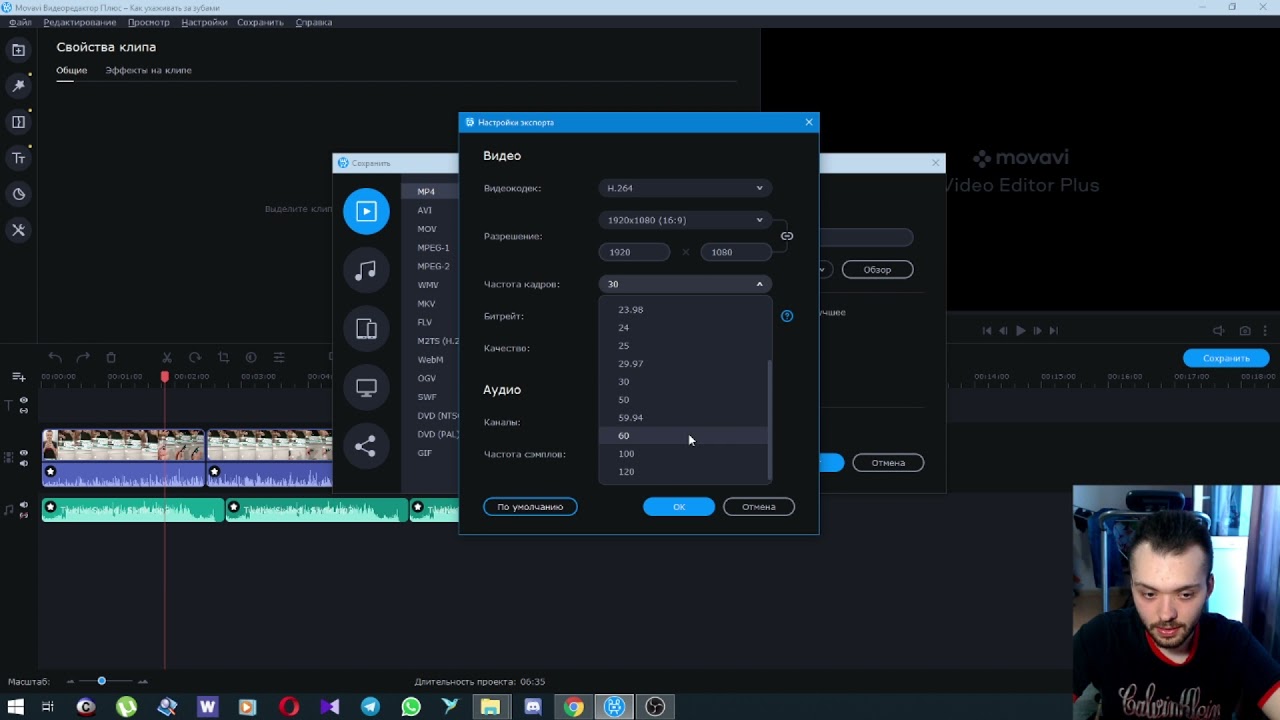1280x720 pixels.
Task: Click the redo arrow in timeline toolbar
Action: (x=83, y=358)
